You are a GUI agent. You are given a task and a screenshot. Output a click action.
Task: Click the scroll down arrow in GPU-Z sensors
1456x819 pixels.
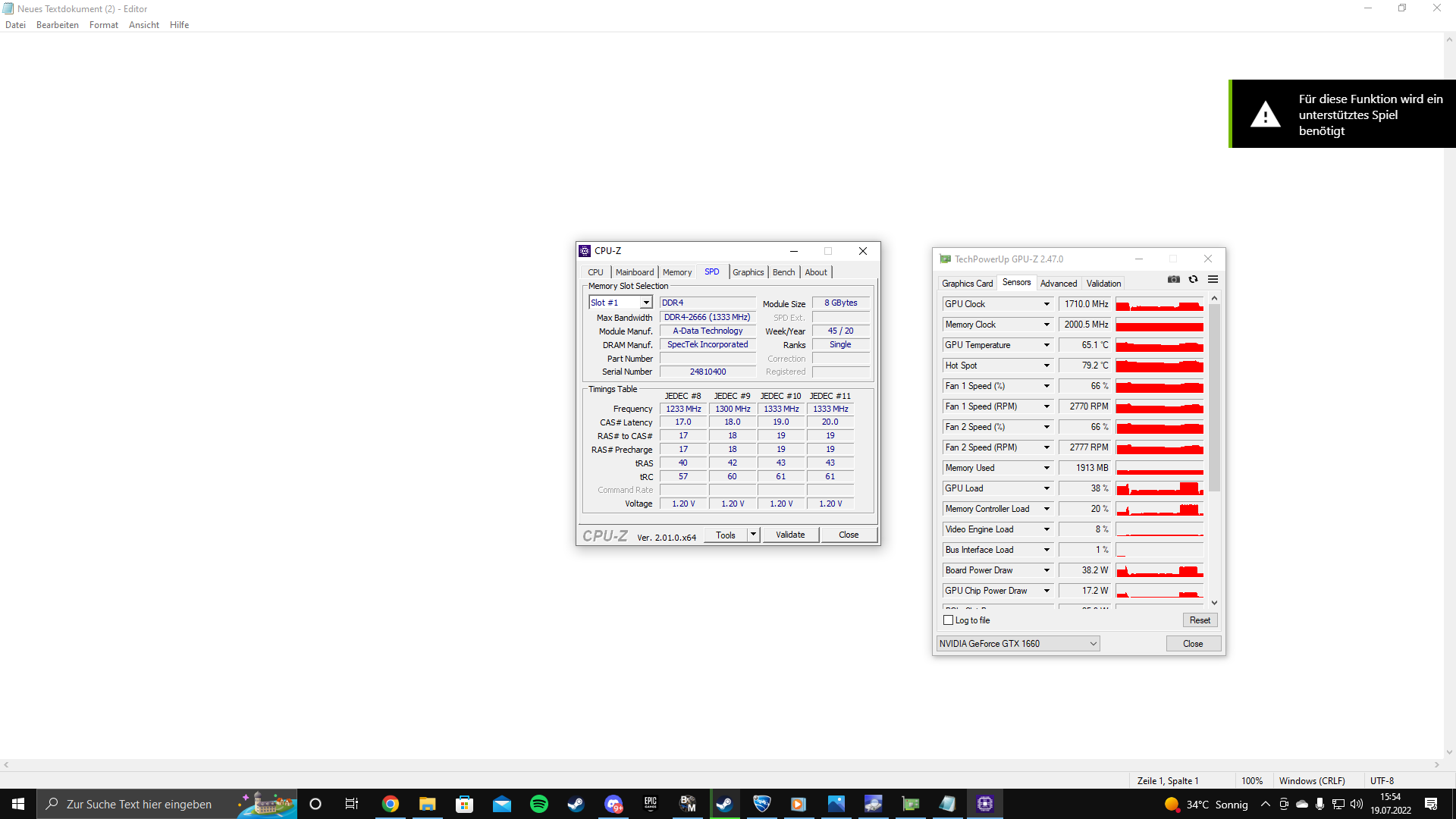1214,603
